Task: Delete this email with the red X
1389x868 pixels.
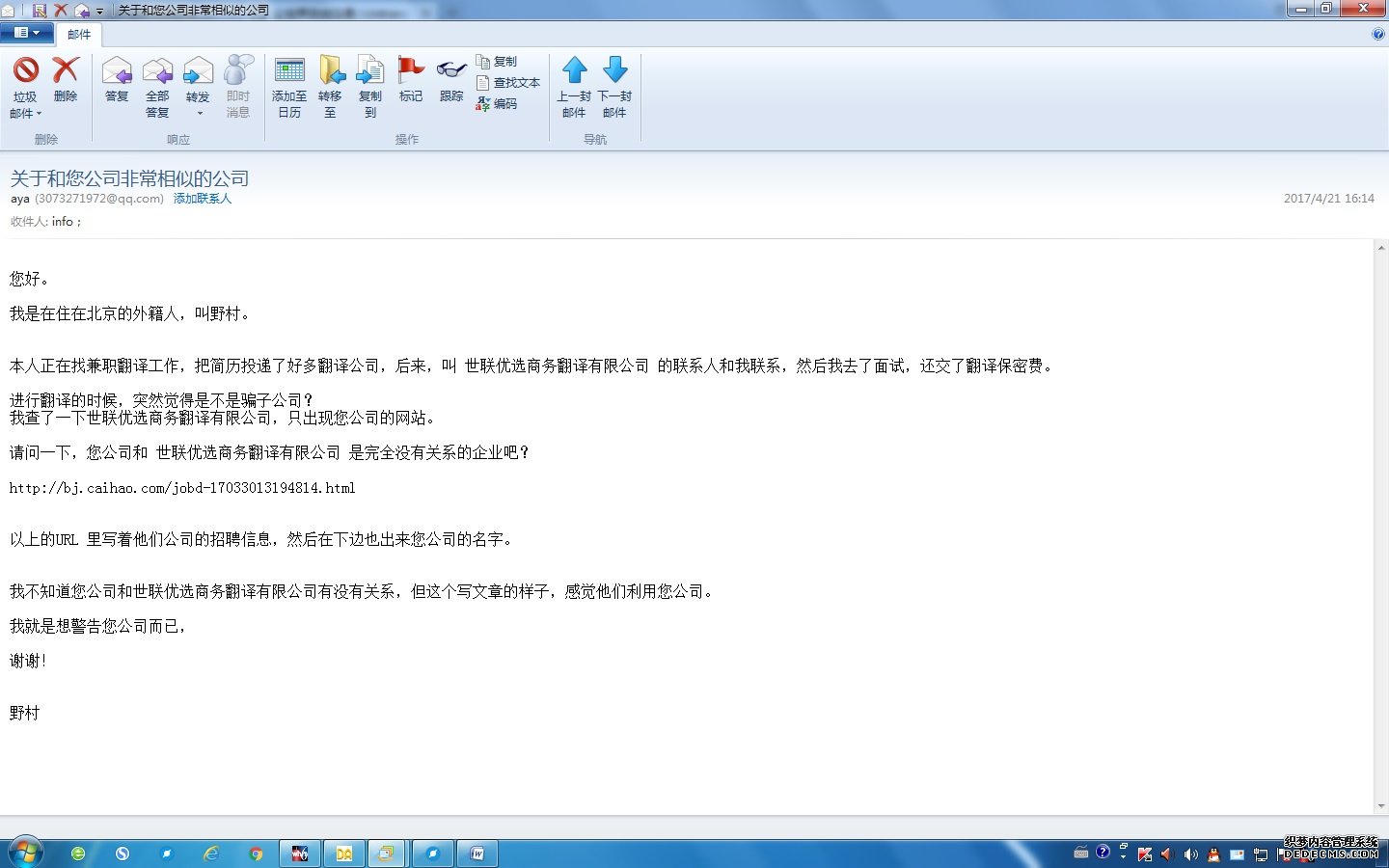Action: coord(66,71)
